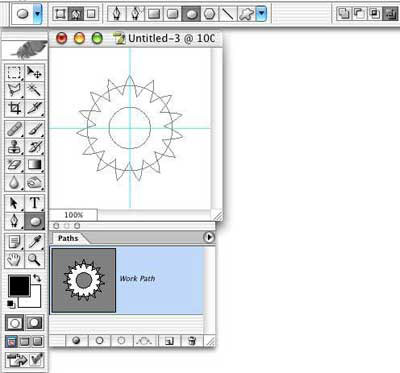
Task: Select the Crop tool
Action: (x=14, y=108)
